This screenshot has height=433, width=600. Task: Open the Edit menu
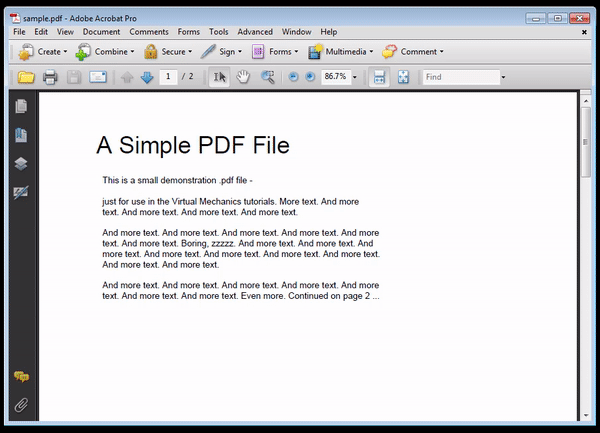(41, 32)
